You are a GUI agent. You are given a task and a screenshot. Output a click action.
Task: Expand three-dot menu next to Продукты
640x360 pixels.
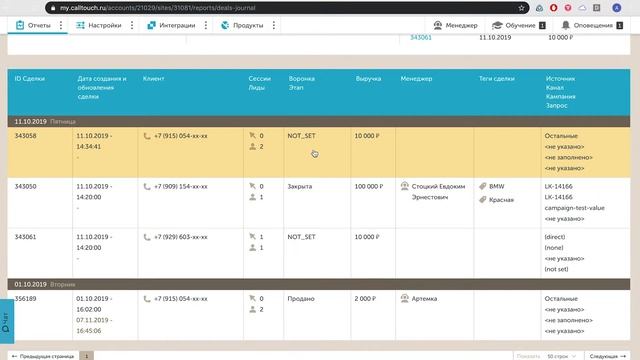tap(274, 25)
